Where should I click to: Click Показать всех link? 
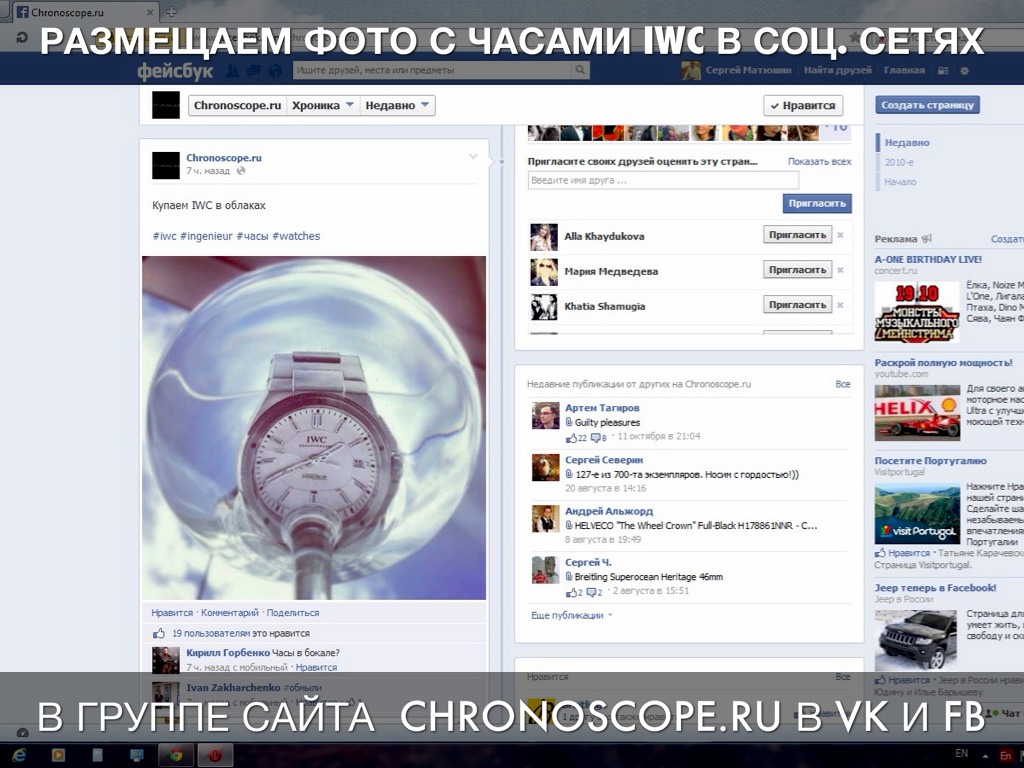[819, 161]
